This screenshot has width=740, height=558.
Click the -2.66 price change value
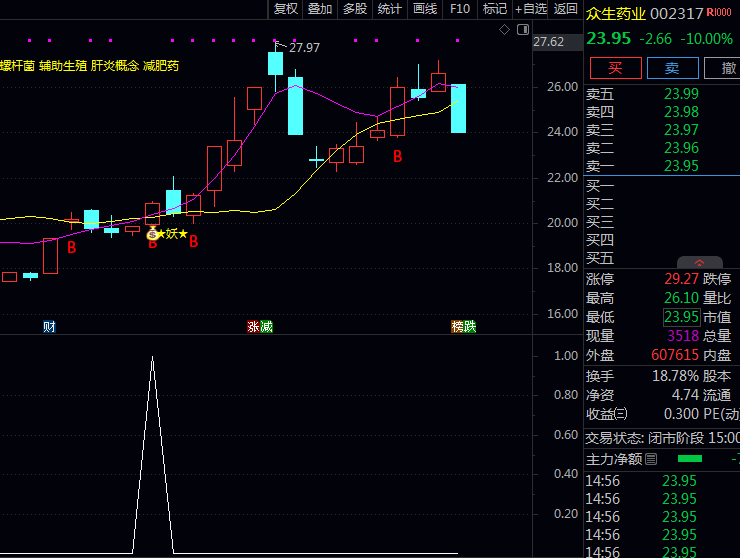(x=655, y=39)
